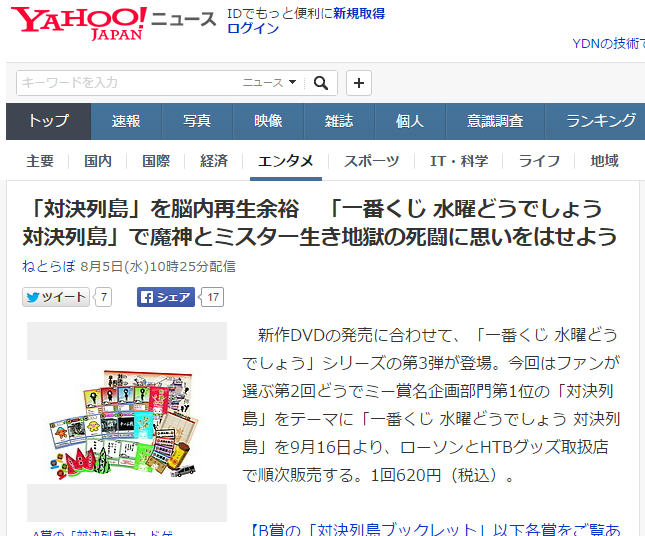Click the magnifying glass search icon
The width and height of the screenshot is (645, 536).
point(320,83)
